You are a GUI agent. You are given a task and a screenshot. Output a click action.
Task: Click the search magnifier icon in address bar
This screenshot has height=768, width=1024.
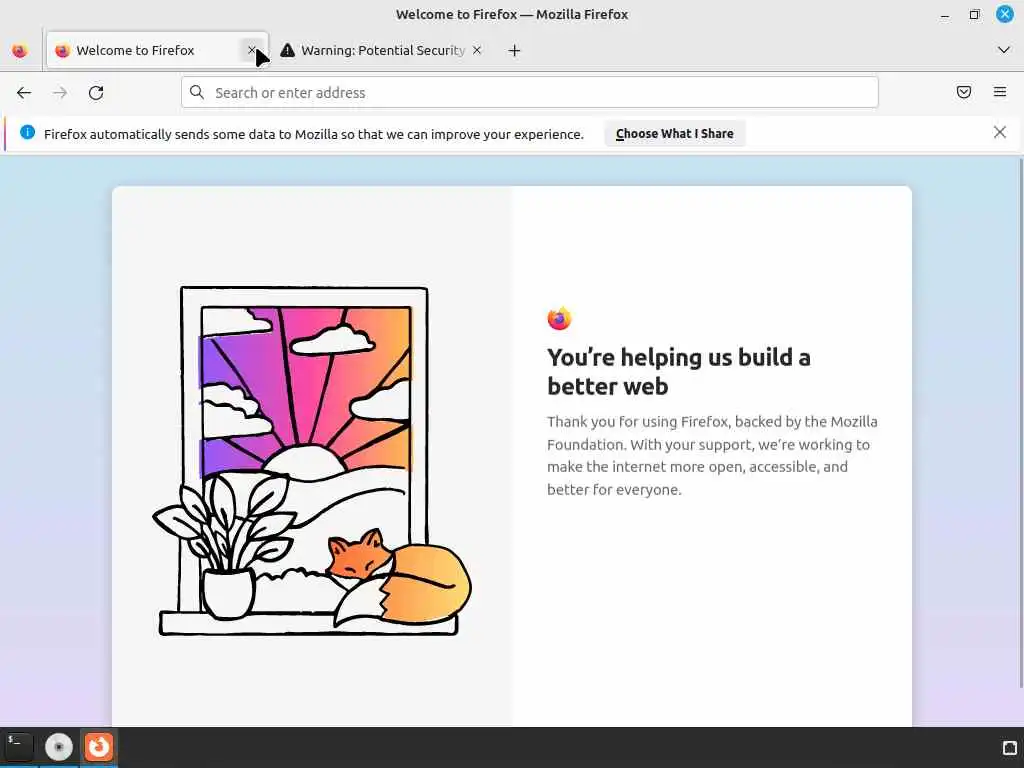pyautogui.click(x=197, y=93)
